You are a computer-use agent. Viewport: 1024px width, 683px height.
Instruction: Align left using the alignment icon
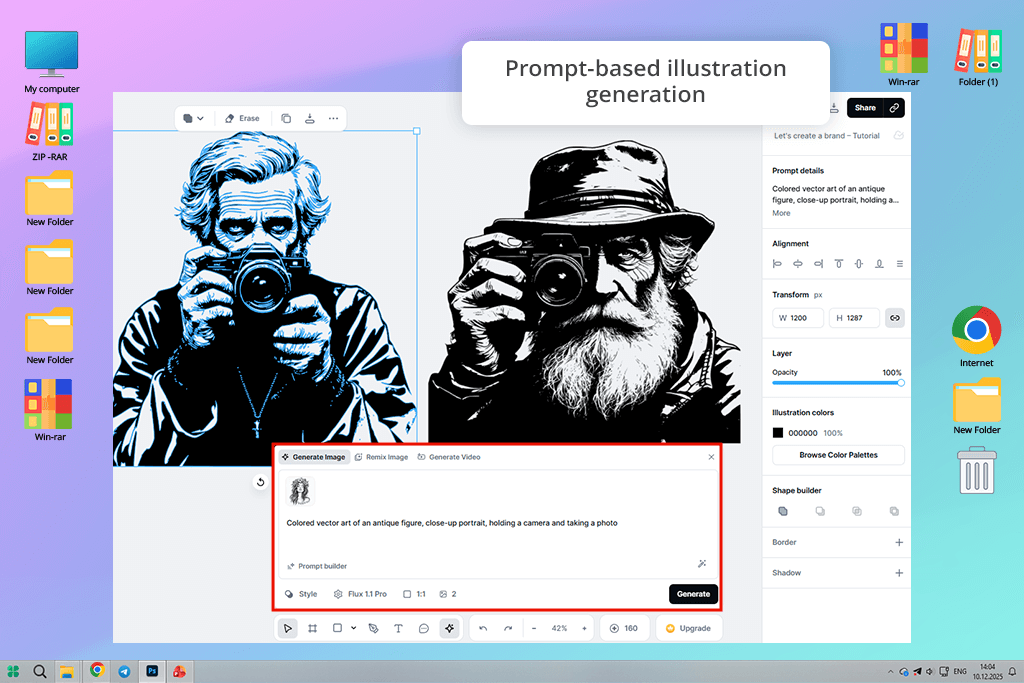777,264
